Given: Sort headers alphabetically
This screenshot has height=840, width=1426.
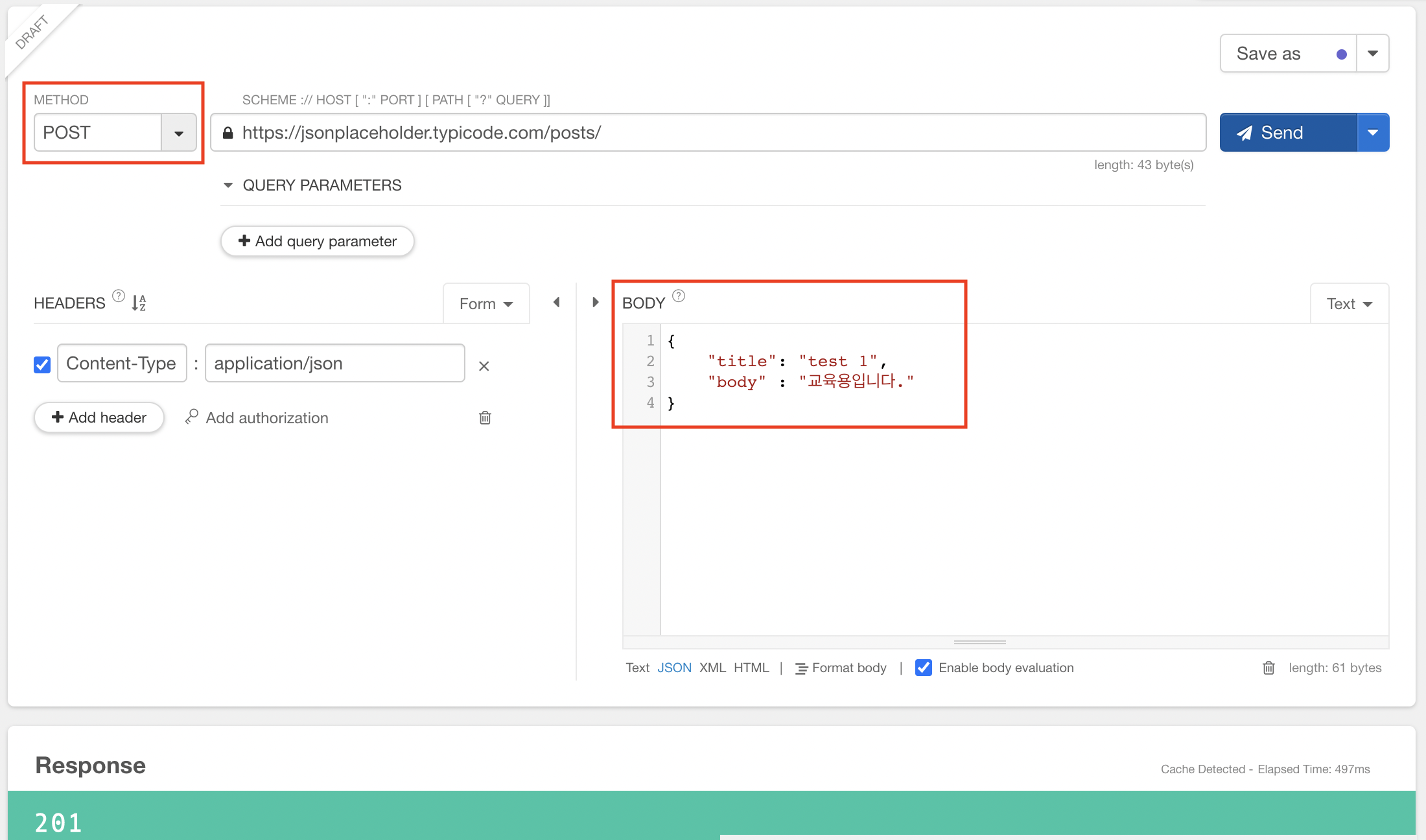Looking at the screenshot, I should coord(139,303).
